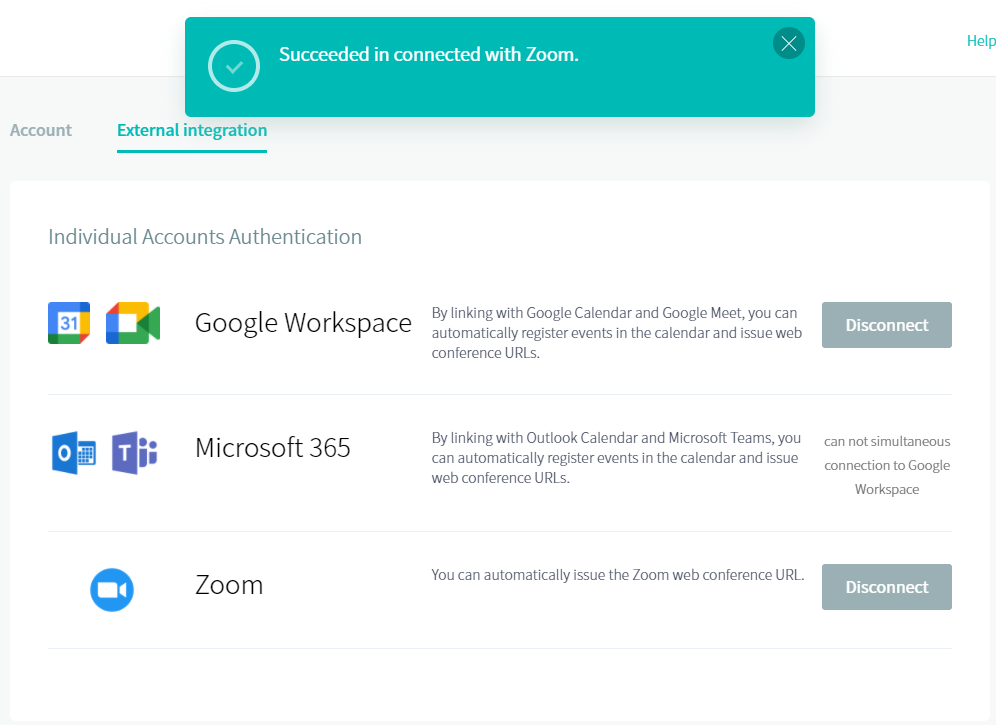Screen dimensions: 996x725
Task: Click the simultaneous connection warning text
Action: (x=887, y=465)
